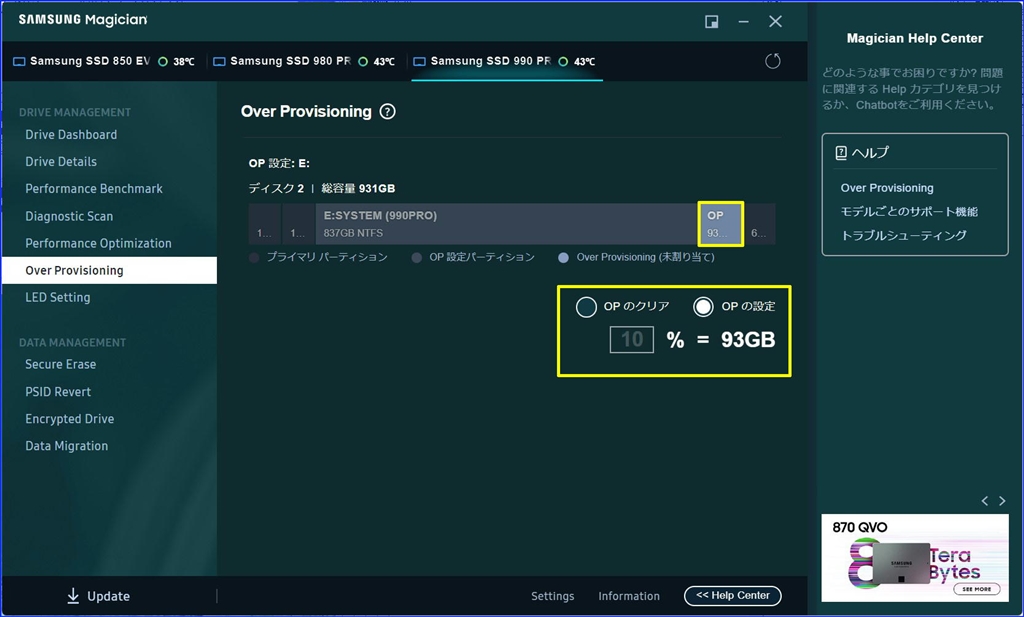Open Performance Optimization page

pyautogui.click(x=99, y=243)
